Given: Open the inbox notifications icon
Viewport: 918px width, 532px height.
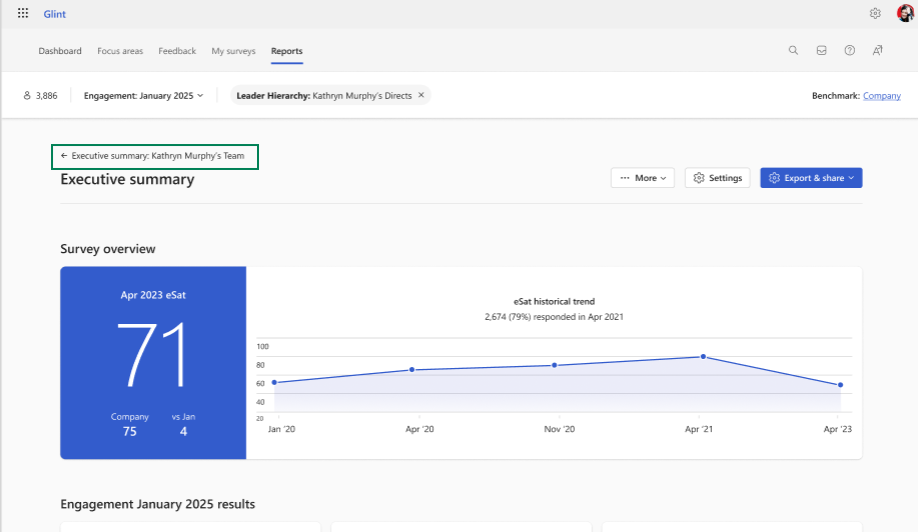Looking at the screenshot, I should tap(821, 50).
